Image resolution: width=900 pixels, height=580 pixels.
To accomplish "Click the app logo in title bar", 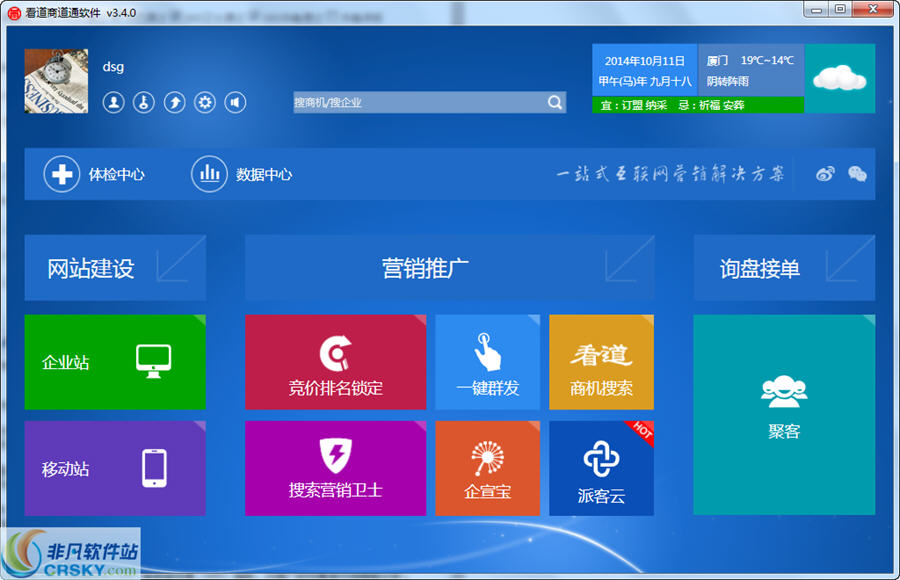I will click(x=14, y=13).
